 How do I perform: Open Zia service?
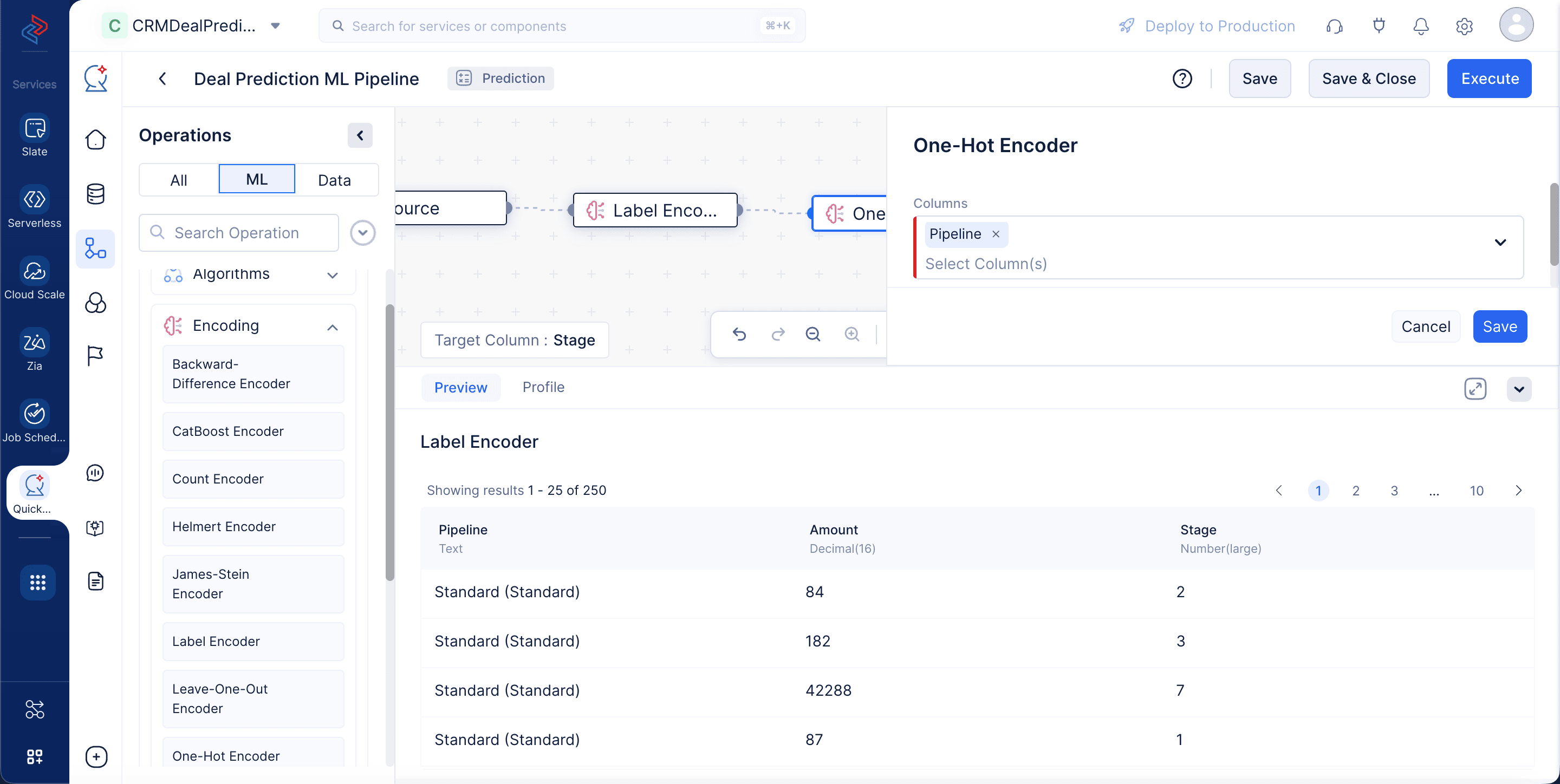tap(35, 350)
